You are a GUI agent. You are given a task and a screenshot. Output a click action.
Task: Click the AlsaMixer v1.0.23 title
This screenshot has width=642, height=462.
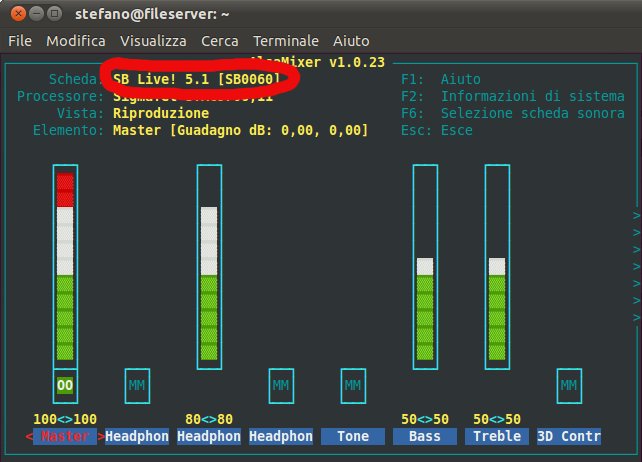(318, 62)
